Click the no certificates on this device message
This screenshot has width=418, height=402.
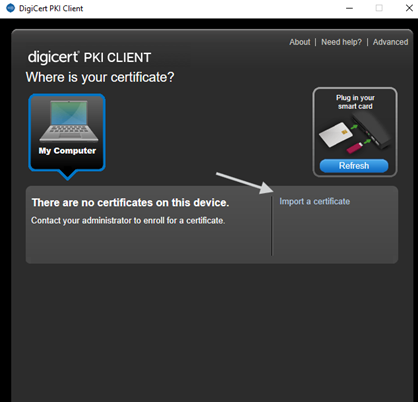tap(130, 202)
